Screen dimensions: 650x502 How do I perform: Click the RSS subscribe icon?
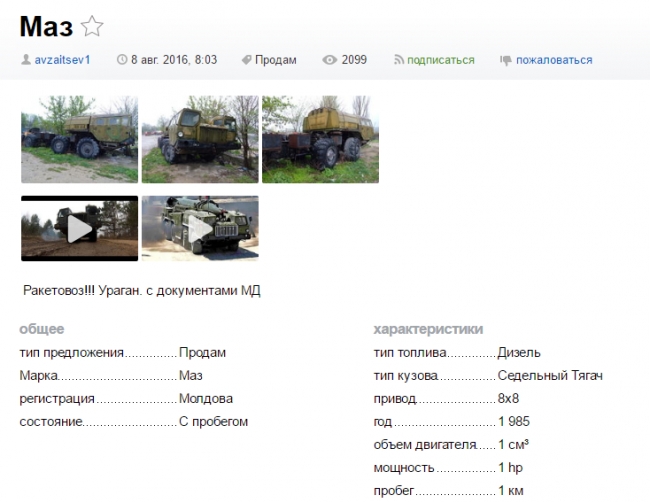398,60
